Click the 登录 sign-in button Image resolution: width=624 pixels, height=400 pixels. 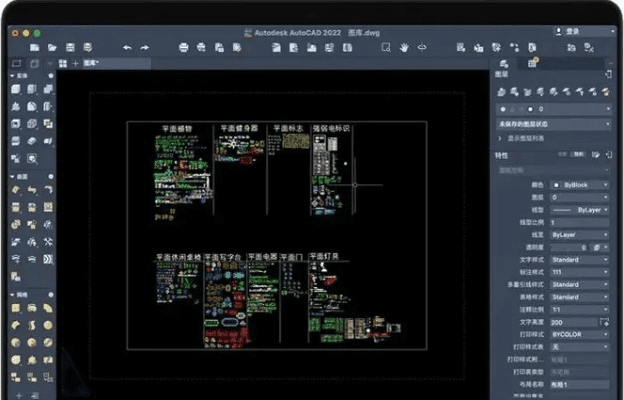(571, 32)
